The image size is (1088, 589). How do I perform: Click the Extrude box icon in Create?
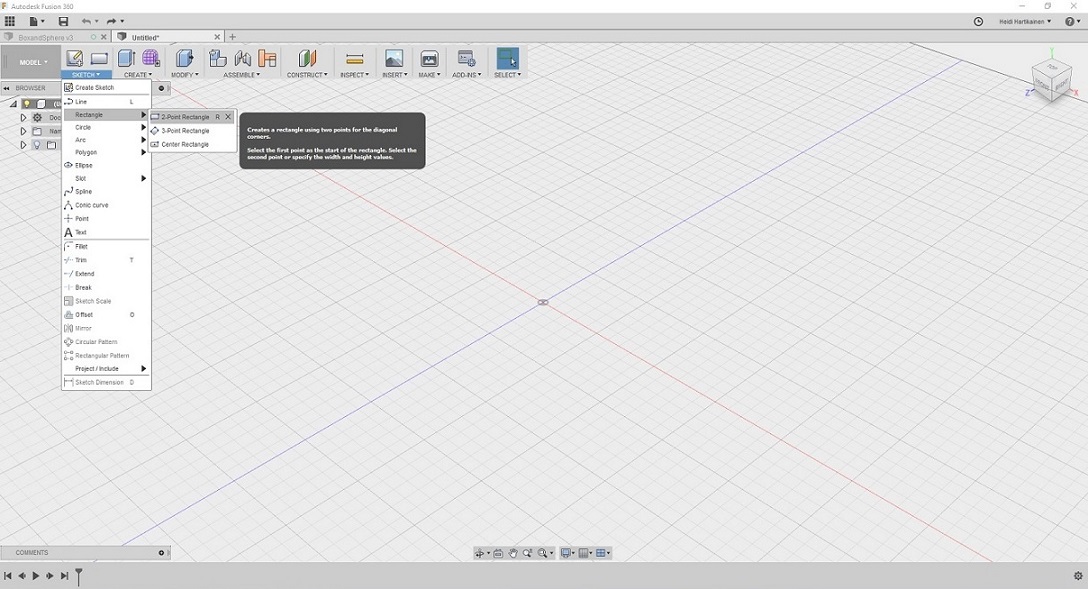126,58
